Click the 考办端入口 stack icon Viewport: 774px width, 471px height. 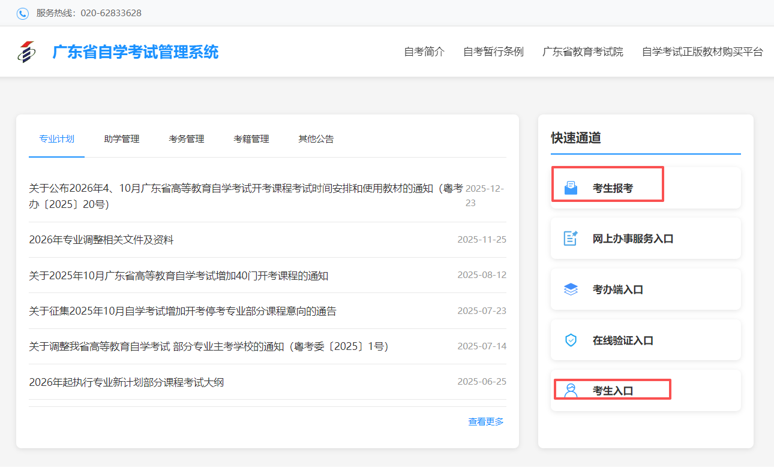(571, 289)
